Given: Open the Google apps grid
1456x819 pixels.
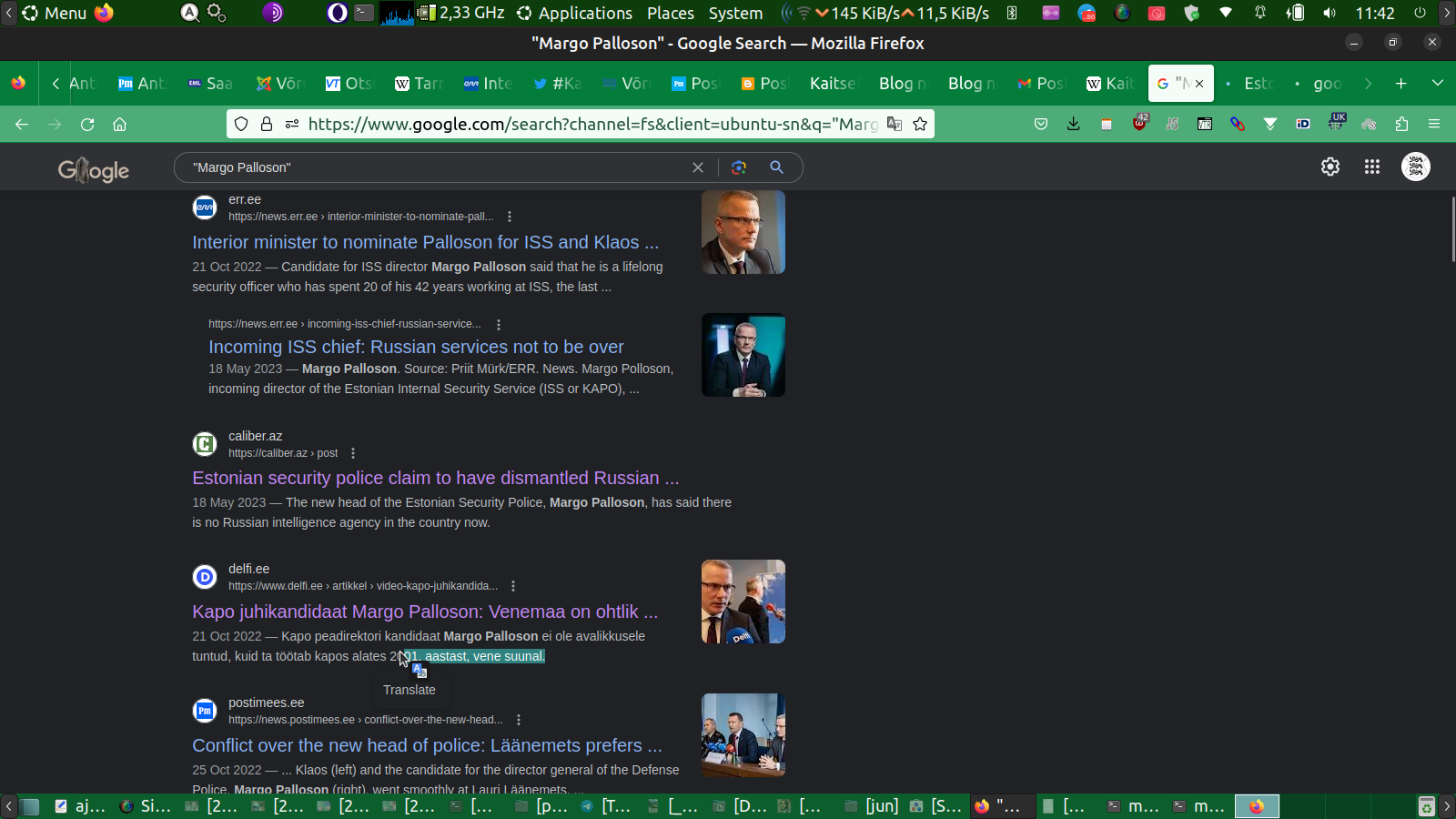Looking at the screenshot, I should 1372,167.
